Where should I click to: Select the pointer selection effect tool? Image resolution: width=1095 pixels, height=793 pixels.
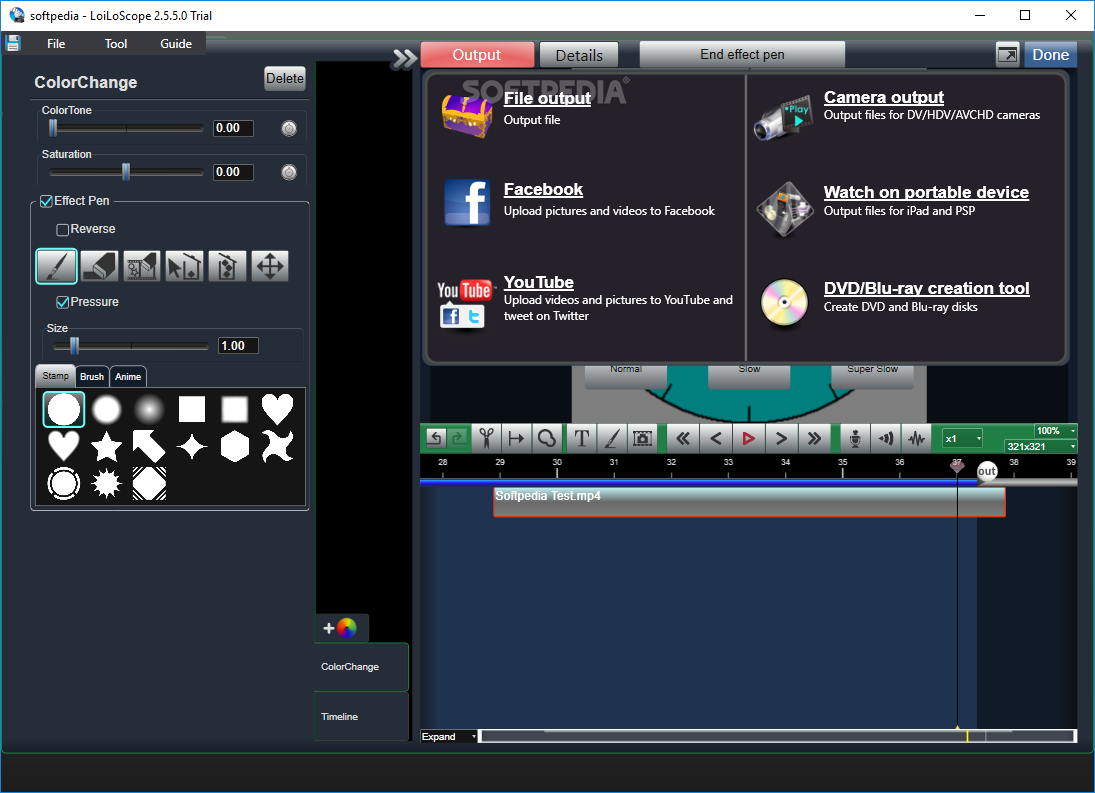click(x=184, y=266)
